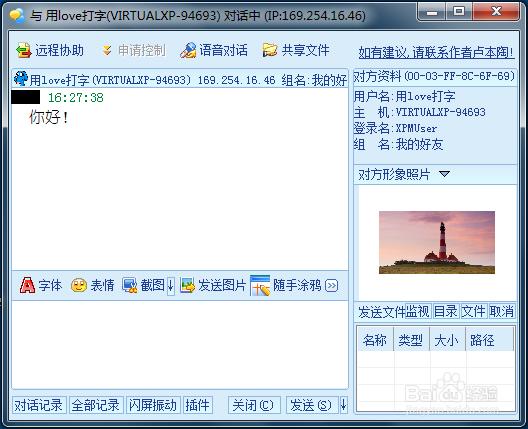Open the 共享文件 shared files folder icon
Image resolution: width=528 pixels, height=429 pixels.
coord(270,51)
